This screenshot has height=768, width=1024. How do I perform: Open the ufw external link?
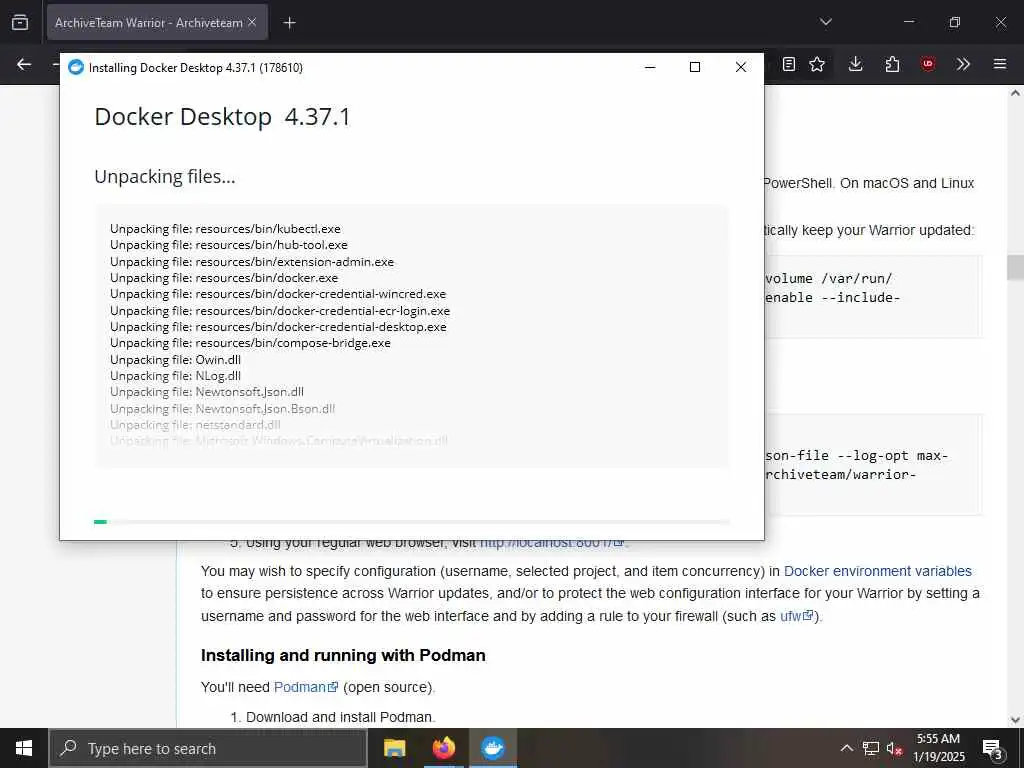pyautogui.click(x=797, y=616)
